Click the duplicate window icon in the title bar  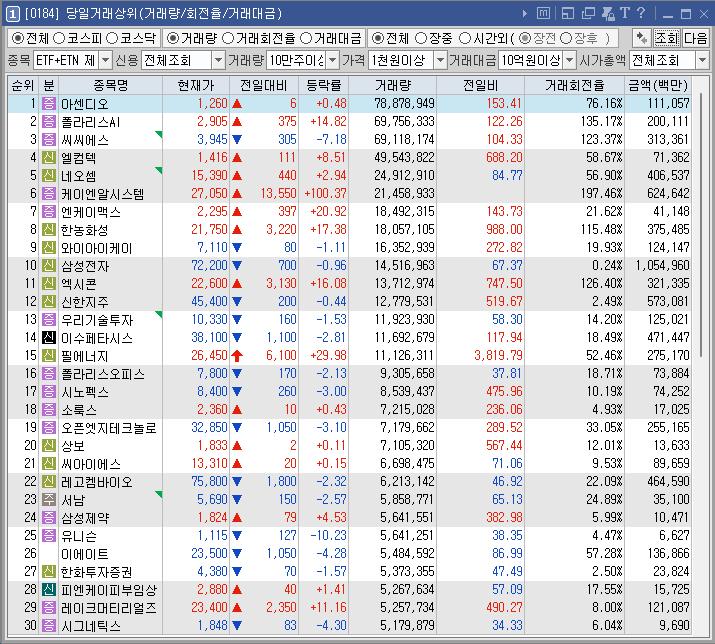[588, 13]
